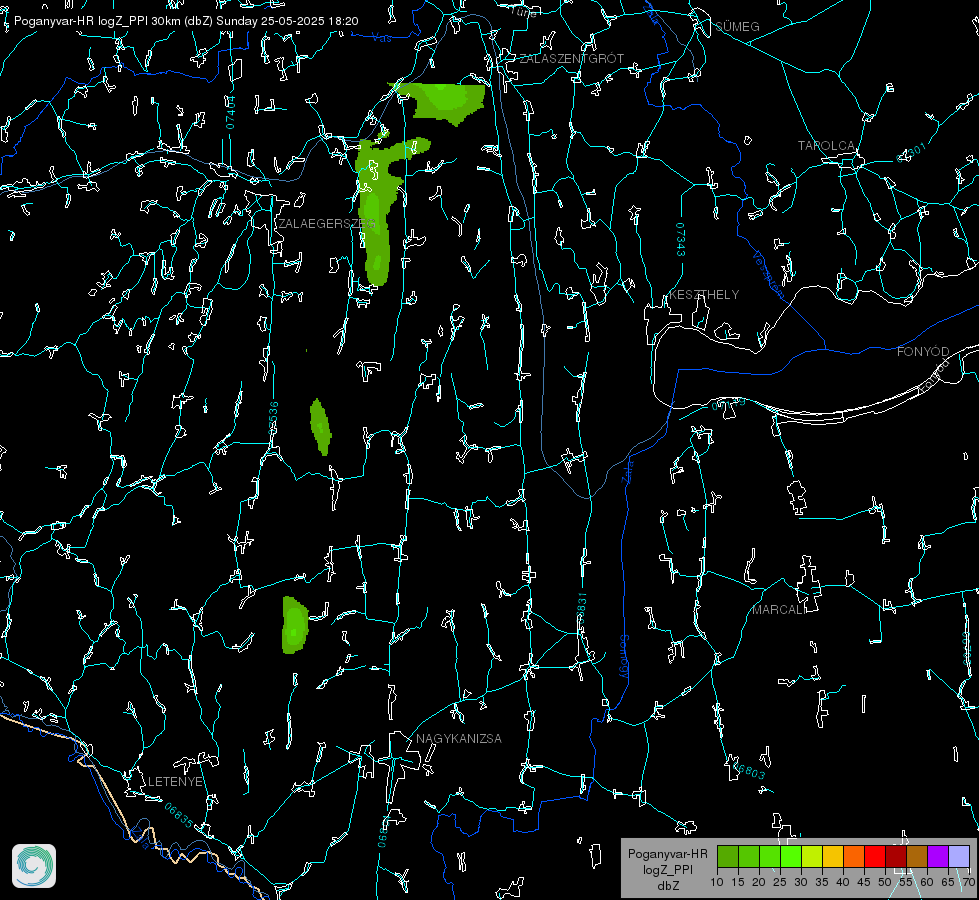Click the LETENYE city label
This screenshot has width=979, height=900.
(175, 782)
